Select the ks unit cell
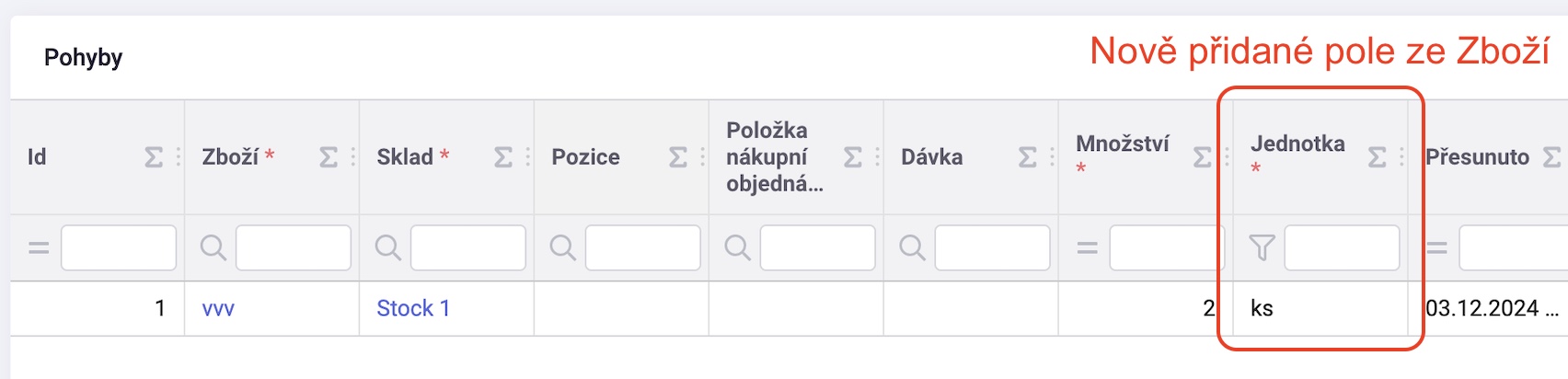Viewport: 1568px width, 379px height. pos(1320,308)
